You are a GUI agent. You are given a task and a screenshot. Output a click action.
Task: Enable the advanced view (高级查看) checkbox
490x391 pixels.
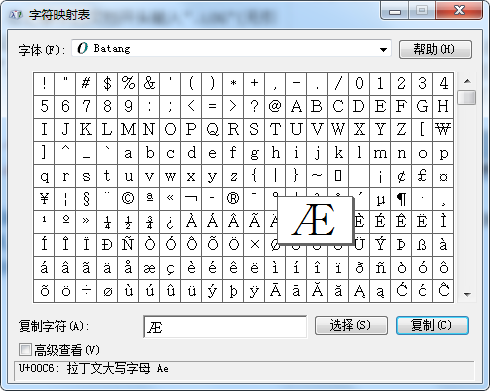[25, 350]
